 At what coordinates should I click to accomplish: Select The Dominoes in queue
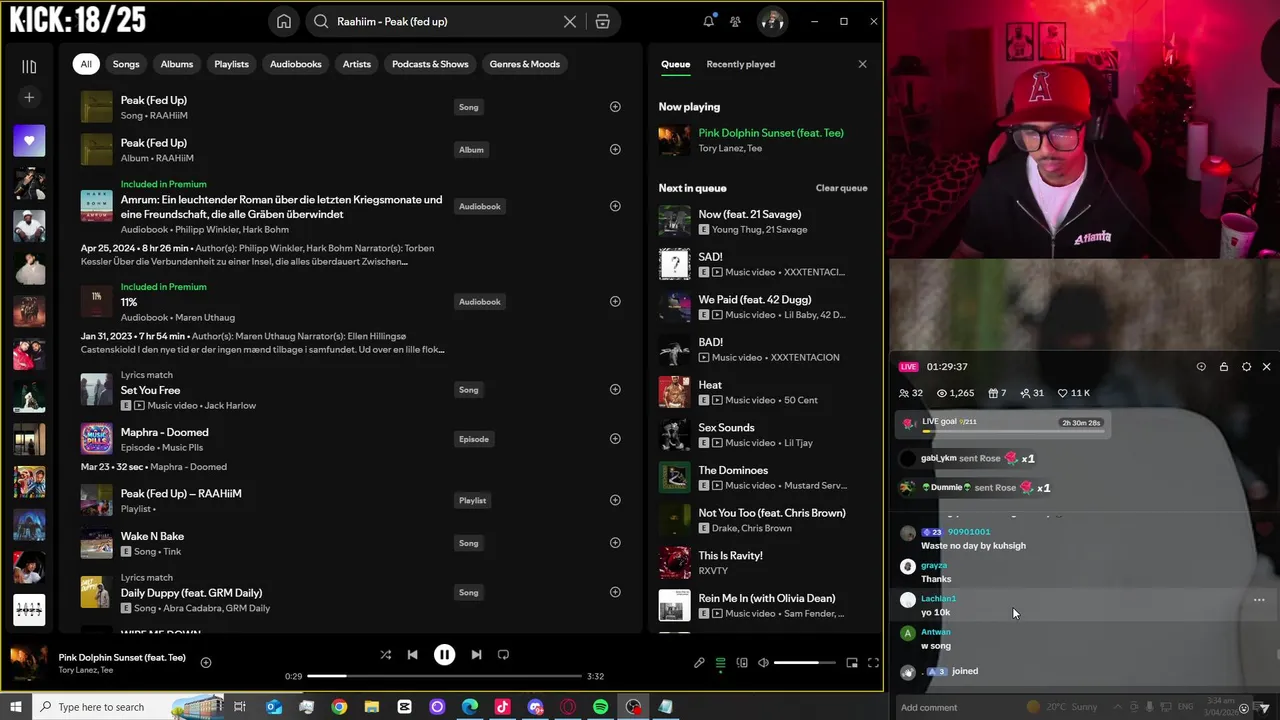[x=763, y=477]
